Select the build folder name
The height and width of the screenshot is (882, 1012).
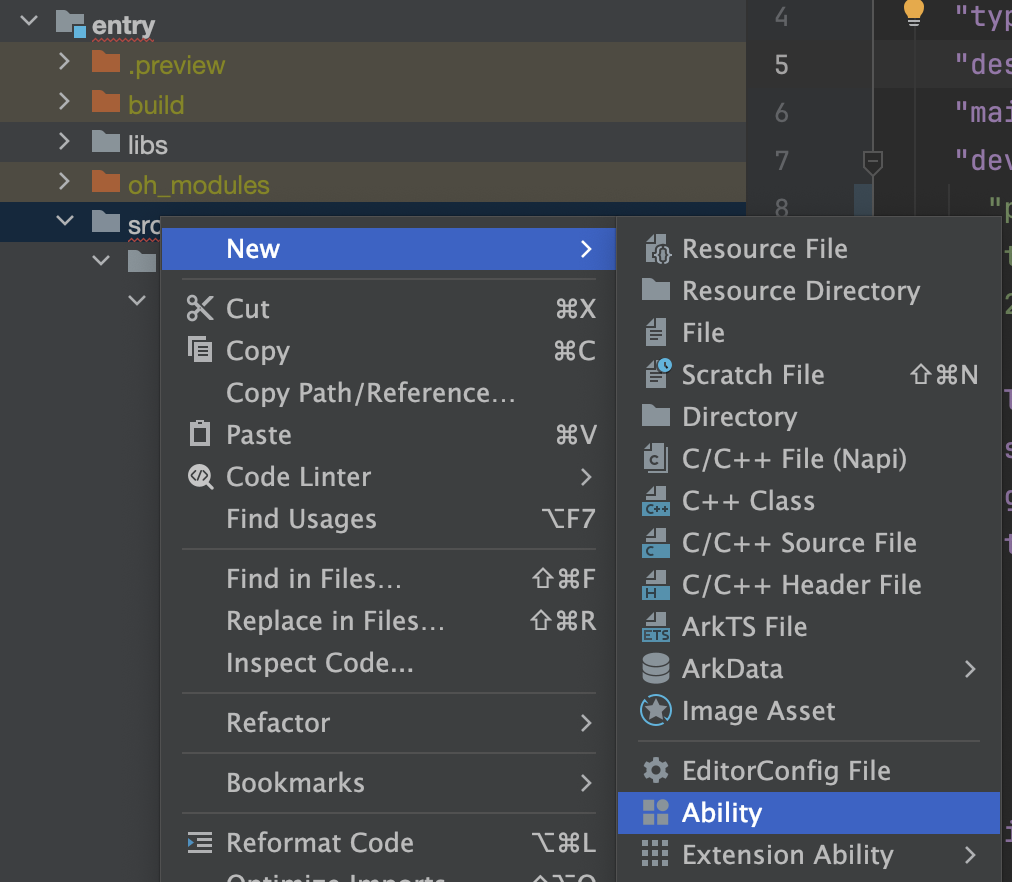click(x=156, y=105)
